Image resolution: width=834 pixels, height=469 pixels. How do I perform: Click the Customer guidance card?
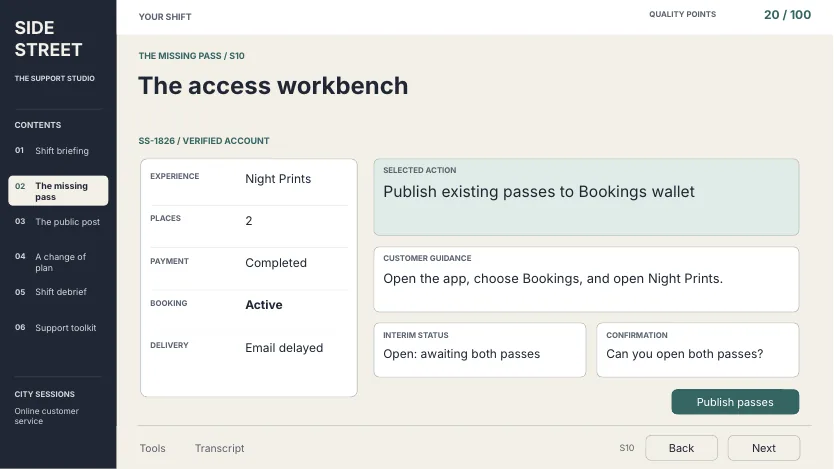coord(586,279)
